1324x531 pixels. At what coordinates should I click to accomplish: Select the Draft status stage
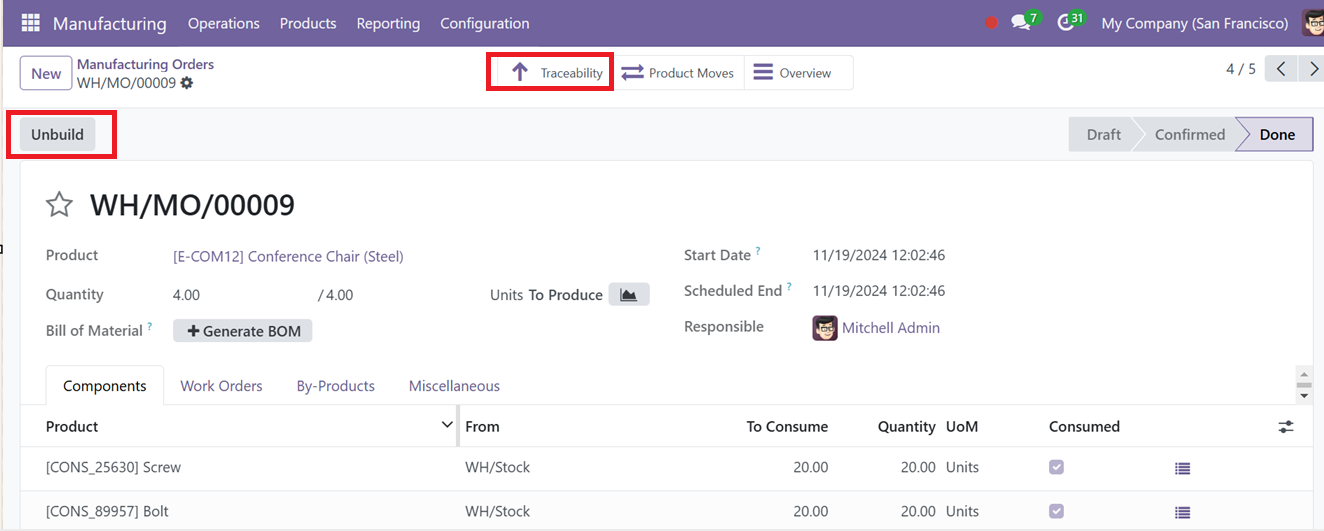point(1103,134)
